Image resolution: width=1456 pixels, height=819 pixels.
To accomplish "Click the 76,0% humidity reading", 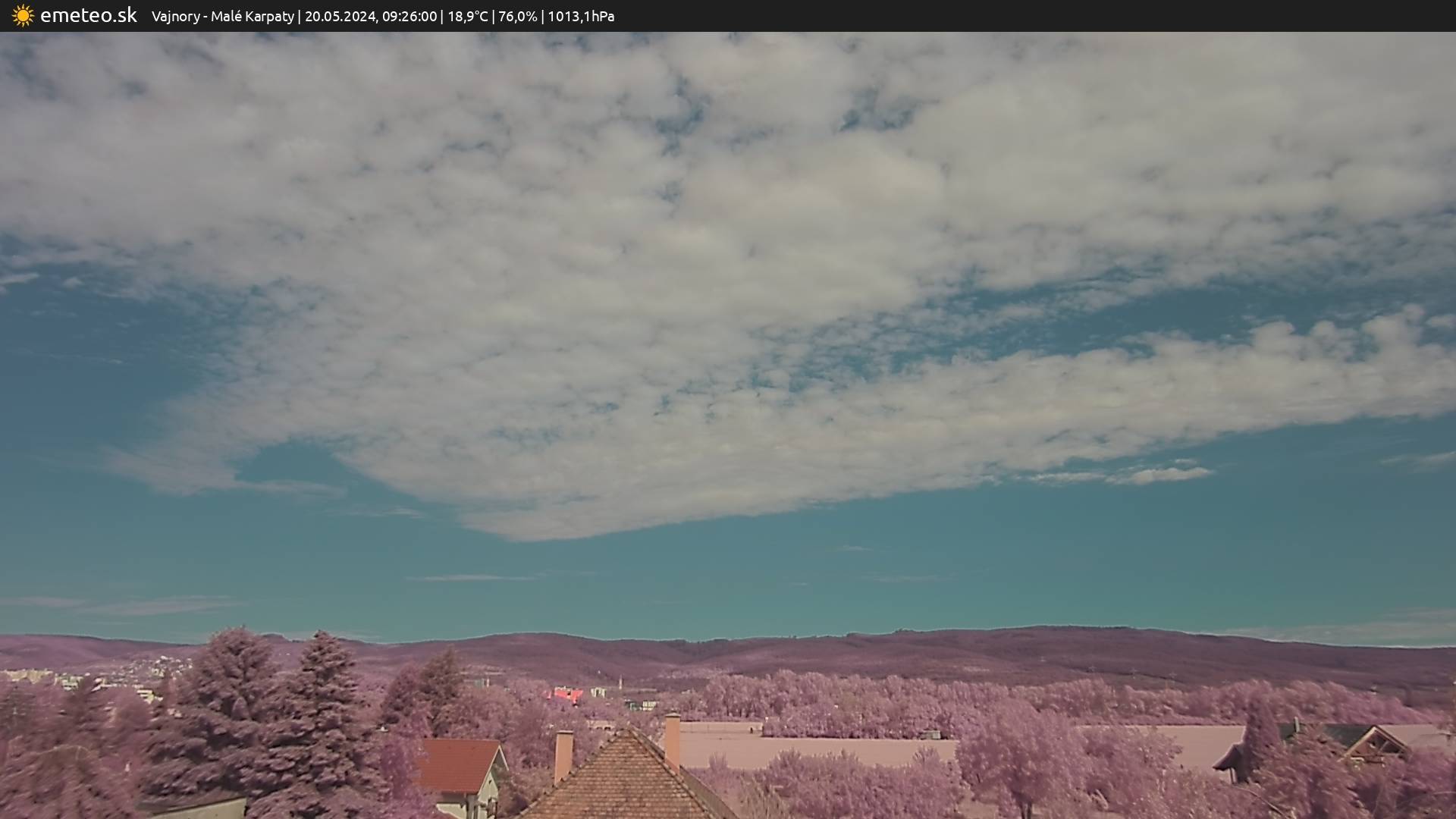I will [517, 16].
